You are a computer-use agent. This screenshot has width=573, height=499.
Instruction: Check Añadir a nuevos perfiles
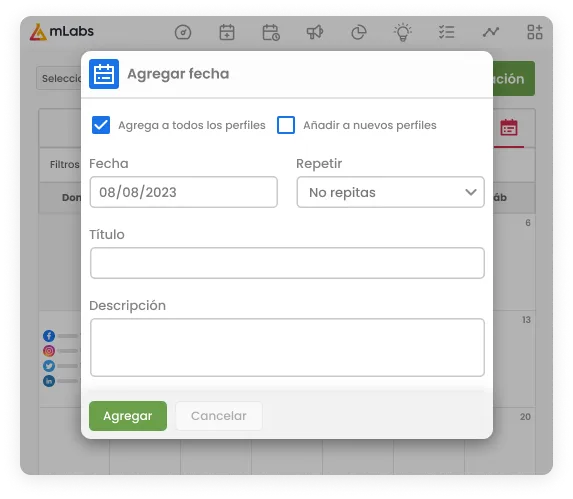click(286, 125)
